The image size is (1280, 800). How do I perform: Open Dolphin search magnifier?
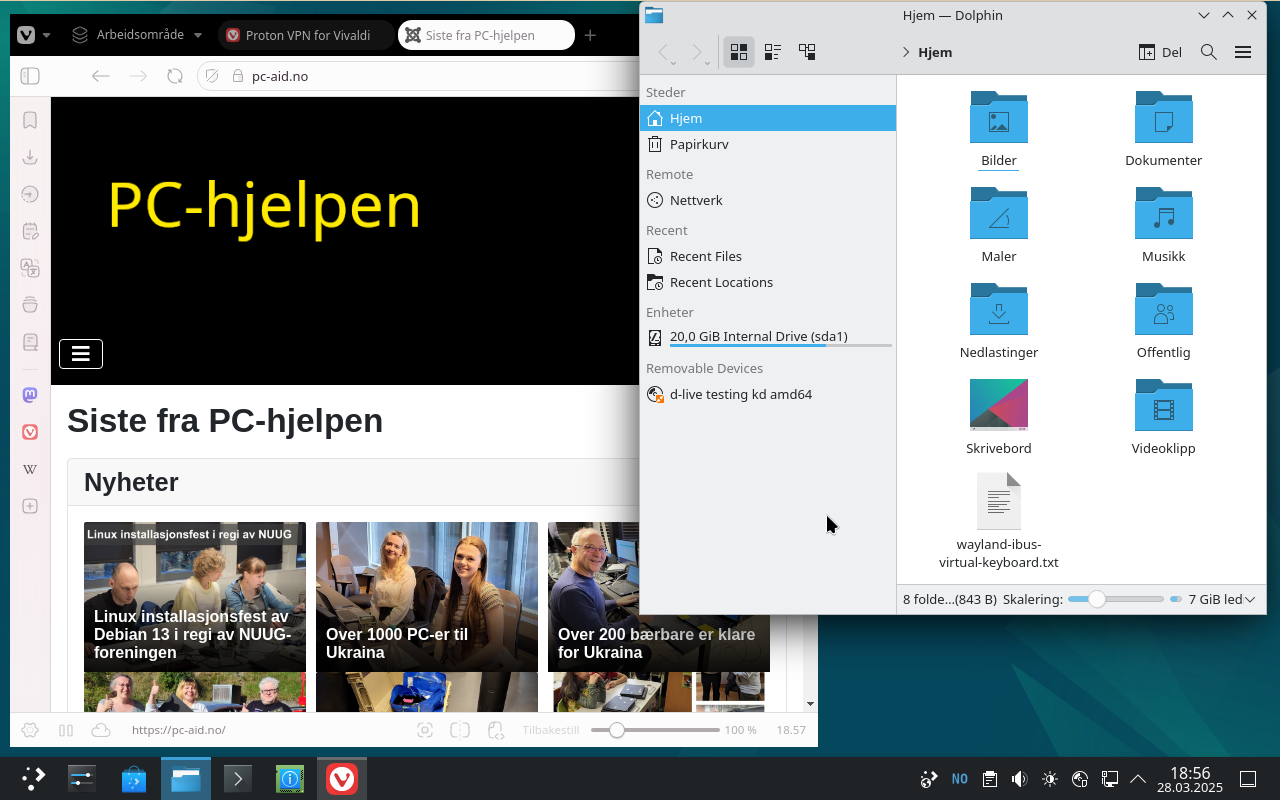click(x=1208, y=52)
